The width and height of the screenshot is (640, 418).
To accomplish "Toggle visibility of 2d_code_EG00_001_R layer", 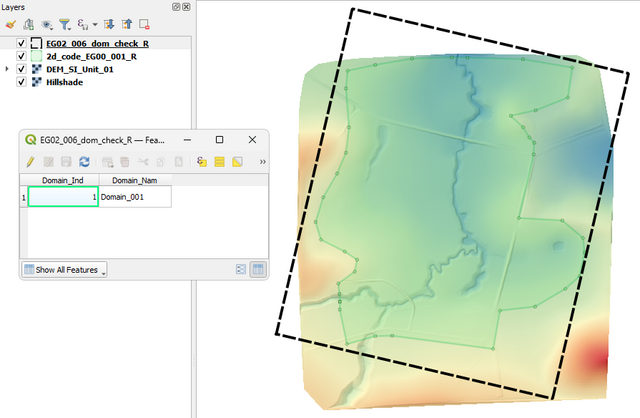I will tap(21, 57).
